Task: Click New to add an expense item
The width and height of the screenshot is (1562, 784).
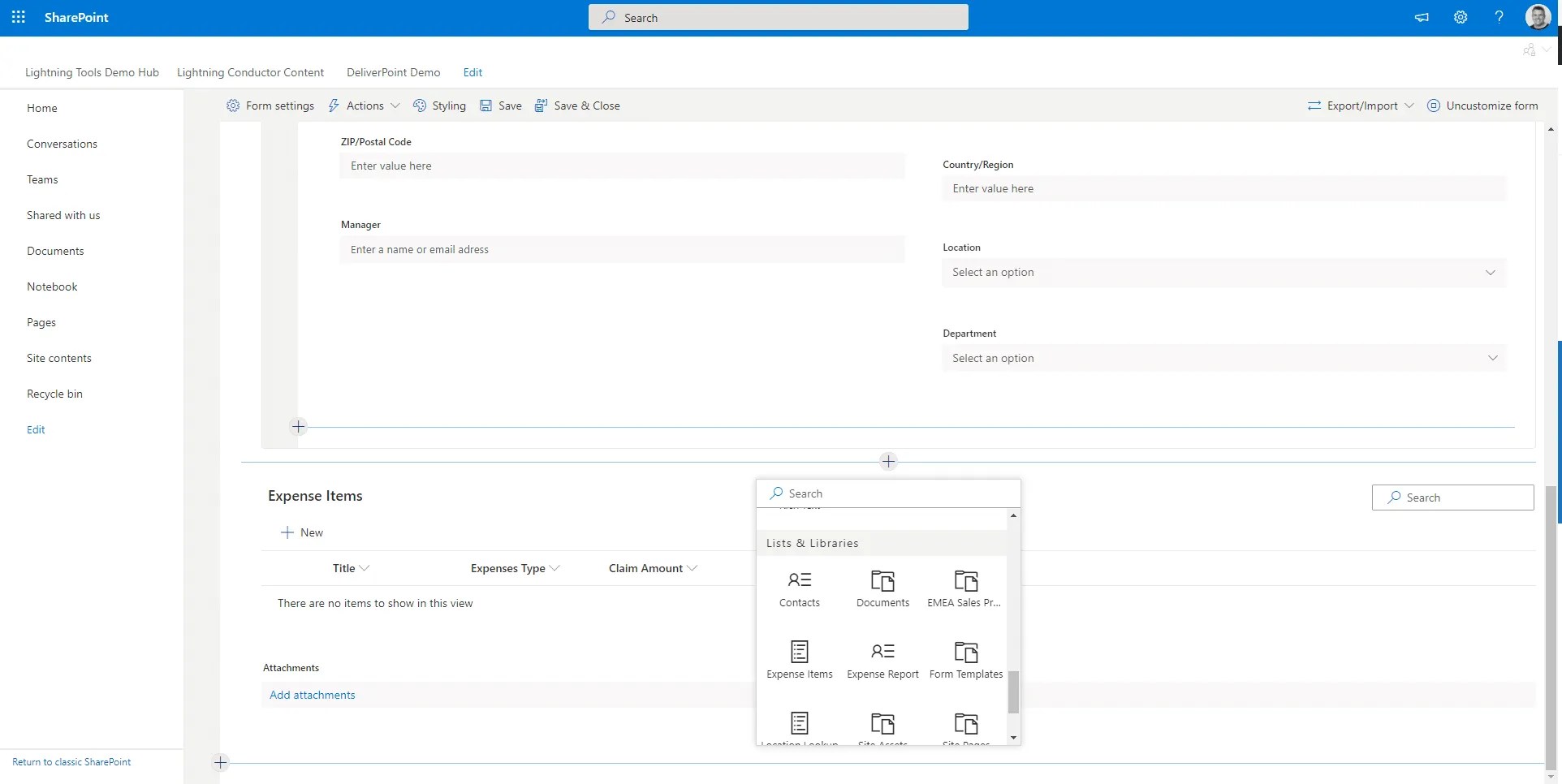Action: click(x=301, y=532)
